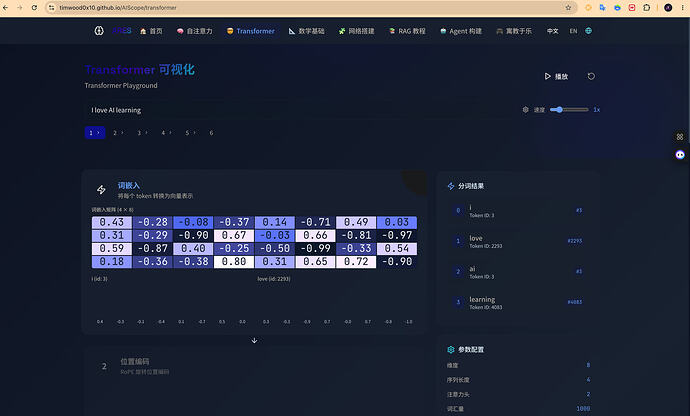Bookmark this page with the star icon
Image resolution: width=690 pixels, height=416 pixels.
click(568, 7)
